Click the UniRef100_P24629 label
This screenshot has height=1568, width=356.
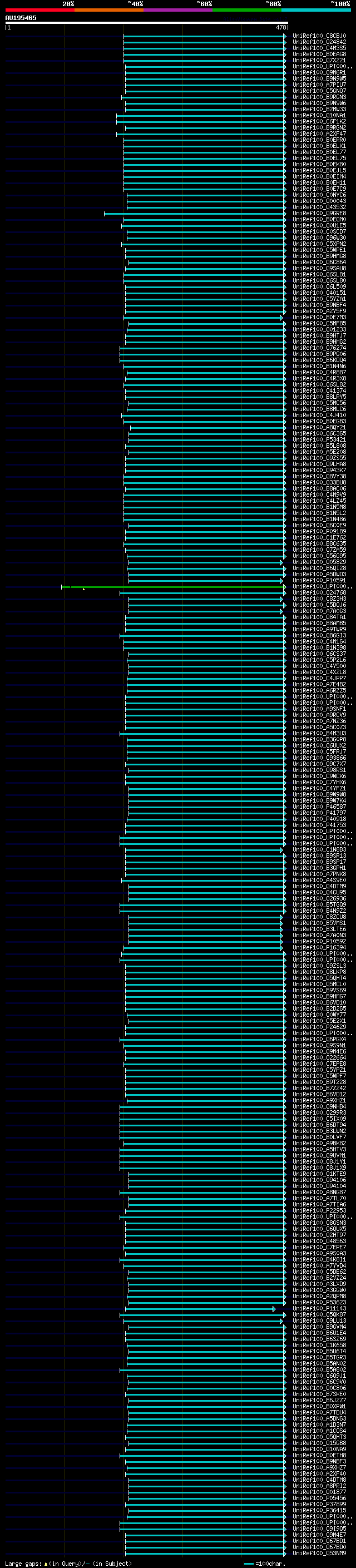319,1027
